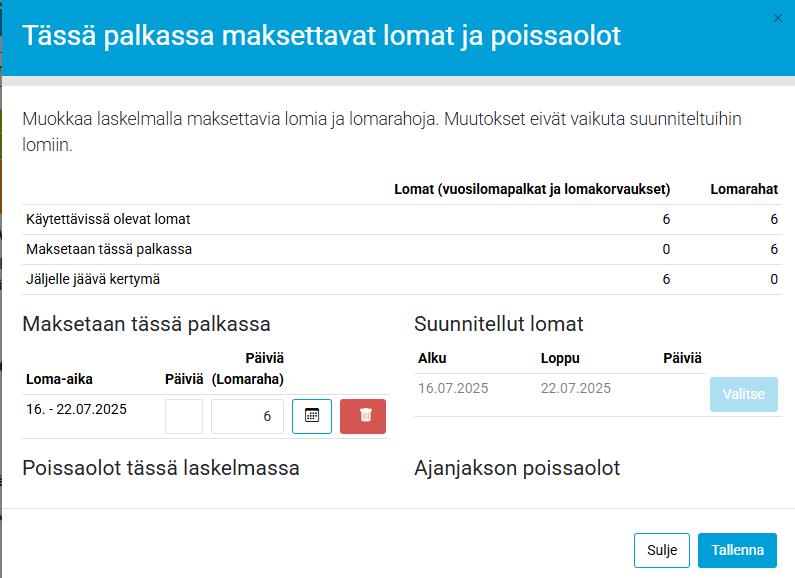
Task: Open the calendar picker for the holiday period
Action: pyautogui.click(x=311, y=416)
